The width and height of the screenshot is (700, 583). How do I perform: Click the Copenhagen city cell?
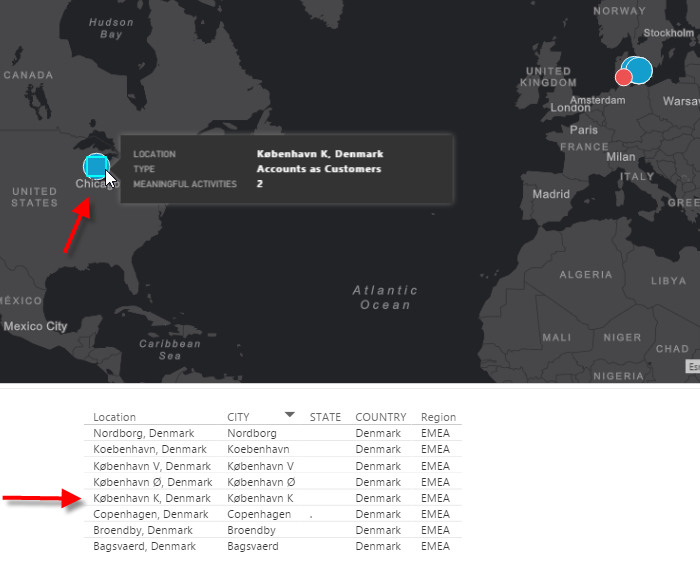click(259, 514)
